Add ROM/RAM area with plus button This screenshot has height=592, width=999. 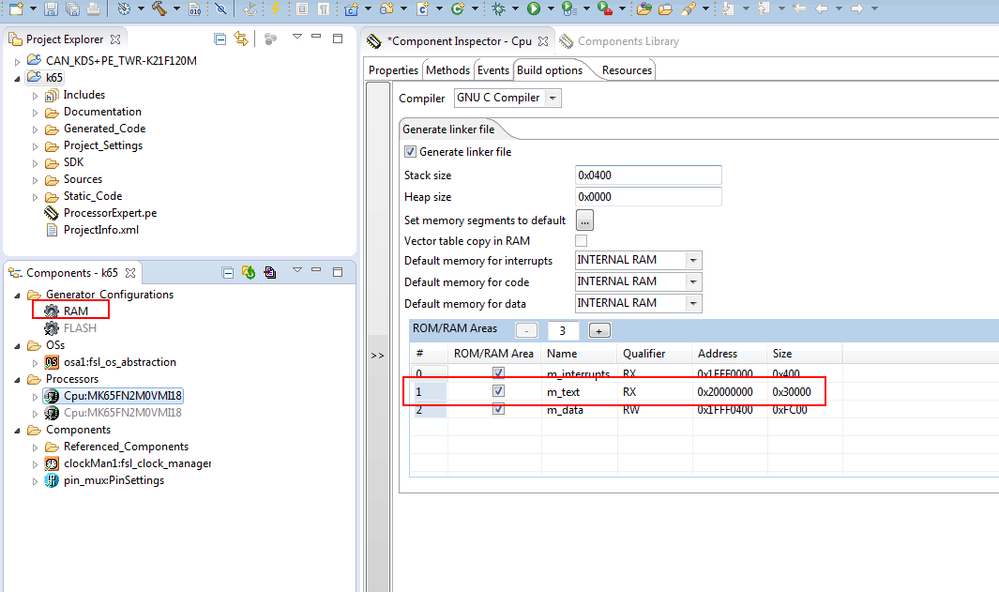pos(600,331)
